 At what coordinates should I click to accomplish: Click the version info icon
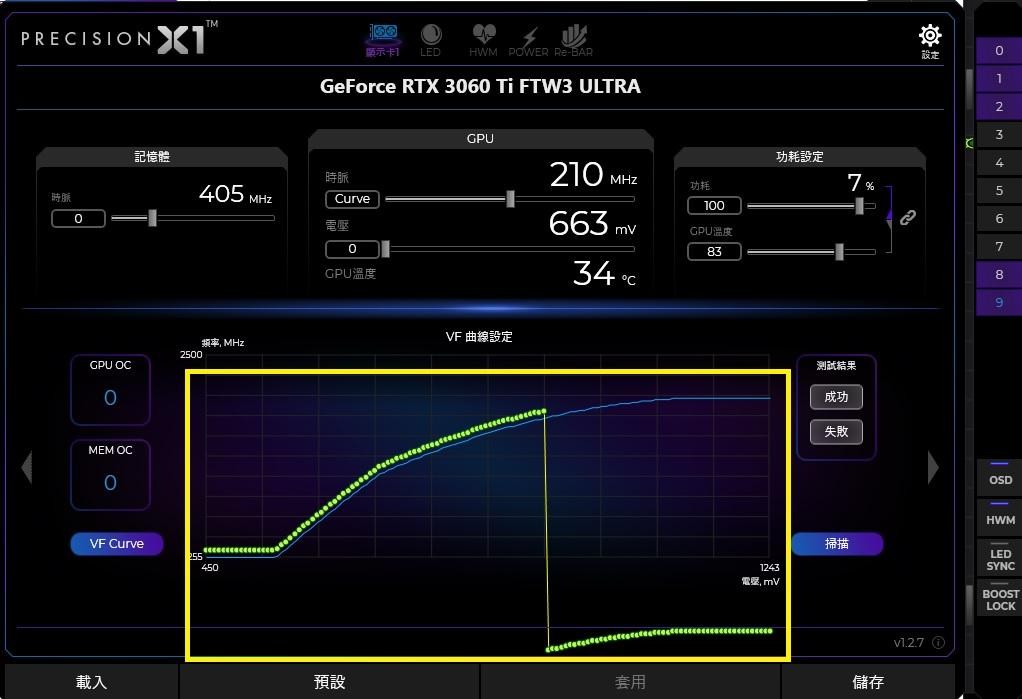click(939, 642)
